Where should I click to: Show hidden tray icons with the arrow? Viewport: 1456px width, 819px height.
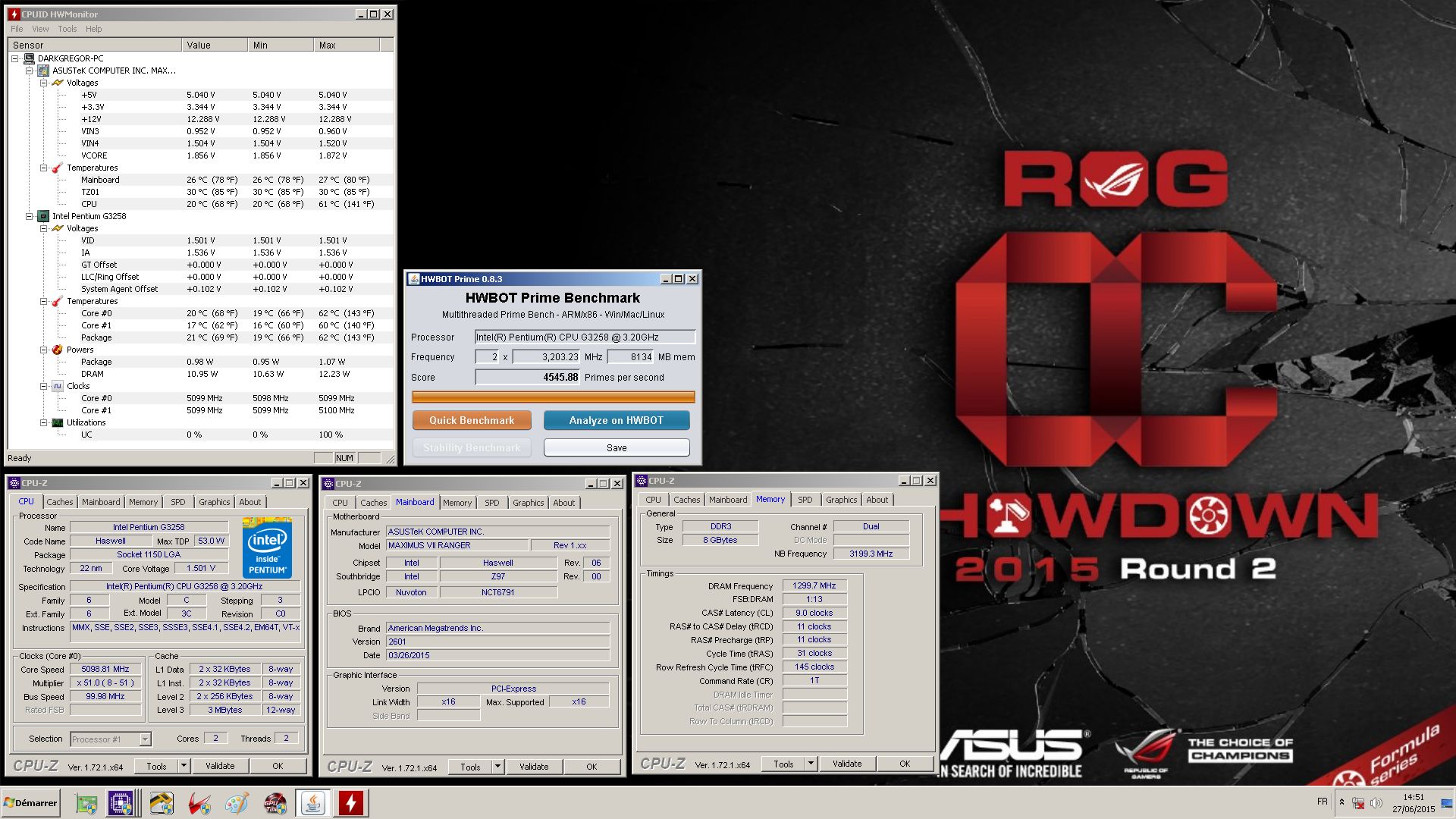coord(1341,802)
